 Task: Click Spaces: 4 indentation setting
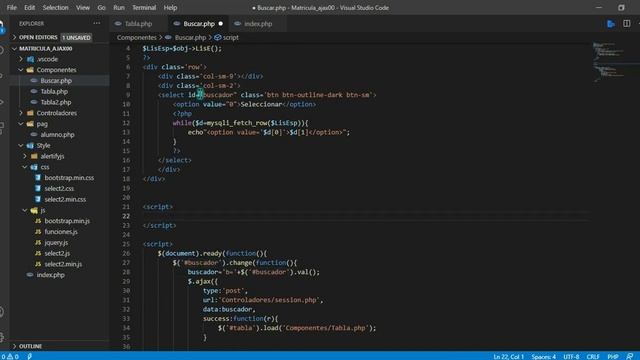[x=544, y=356]
